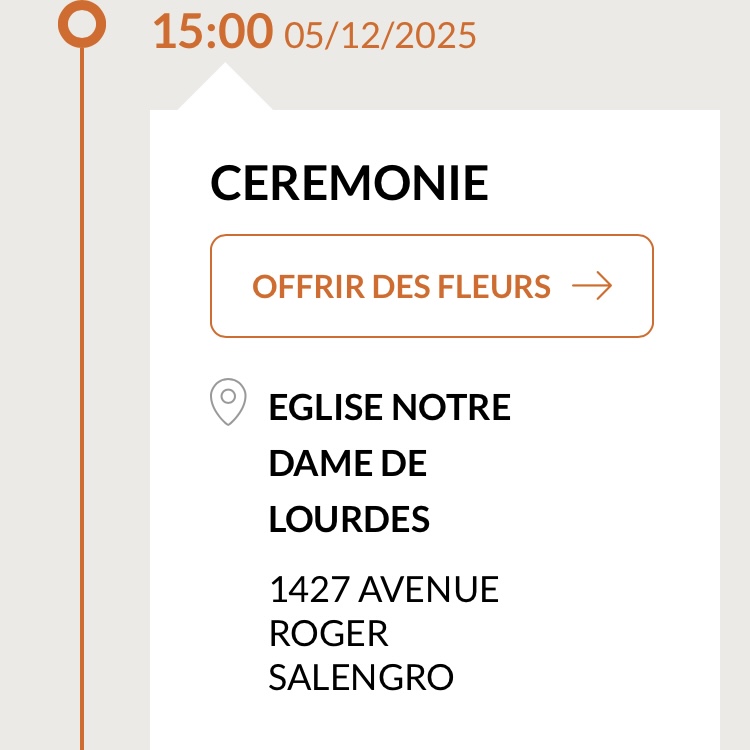Click the CEREMONIE heading
This screenshot has width=750, height=750.
pos(349,183)
